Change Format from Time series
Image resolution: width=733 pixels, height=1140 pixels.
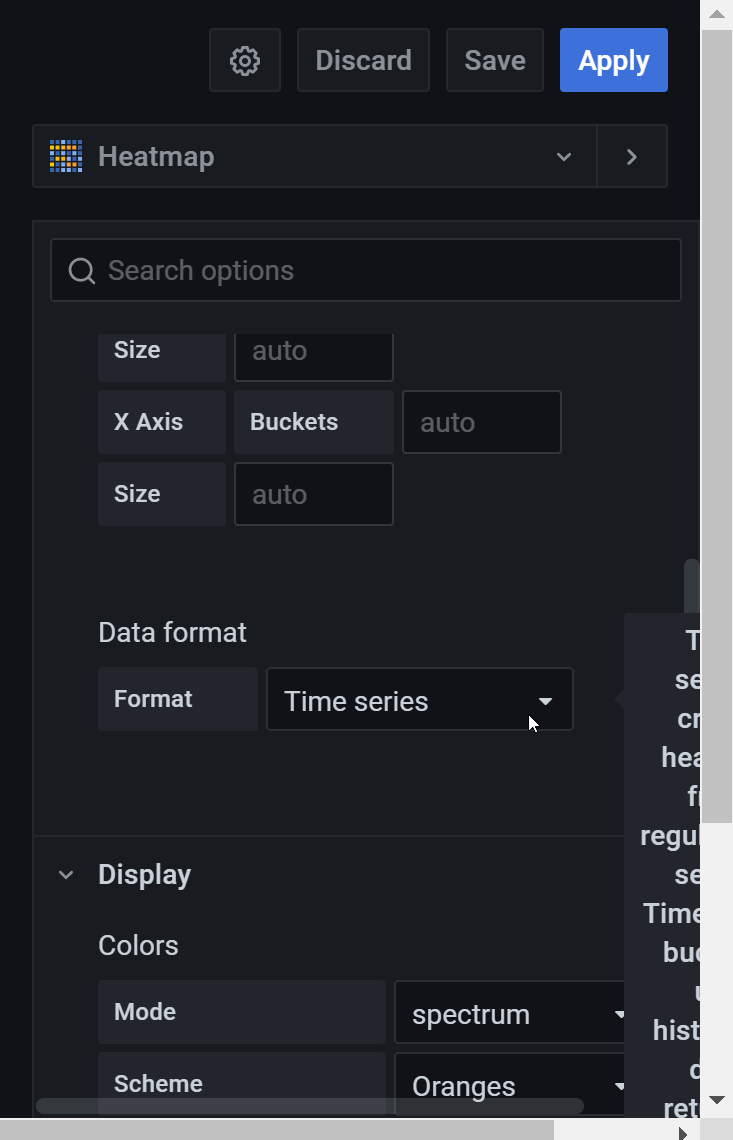(420, 700)
